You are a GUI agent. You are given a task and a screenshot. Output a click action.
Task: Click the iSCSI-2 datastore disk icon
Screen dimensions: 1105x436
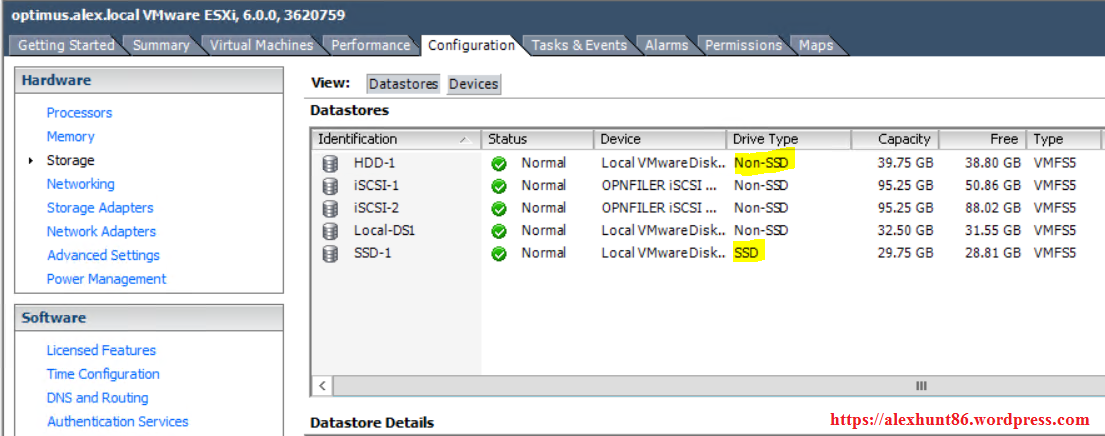[x=330, y=208]
